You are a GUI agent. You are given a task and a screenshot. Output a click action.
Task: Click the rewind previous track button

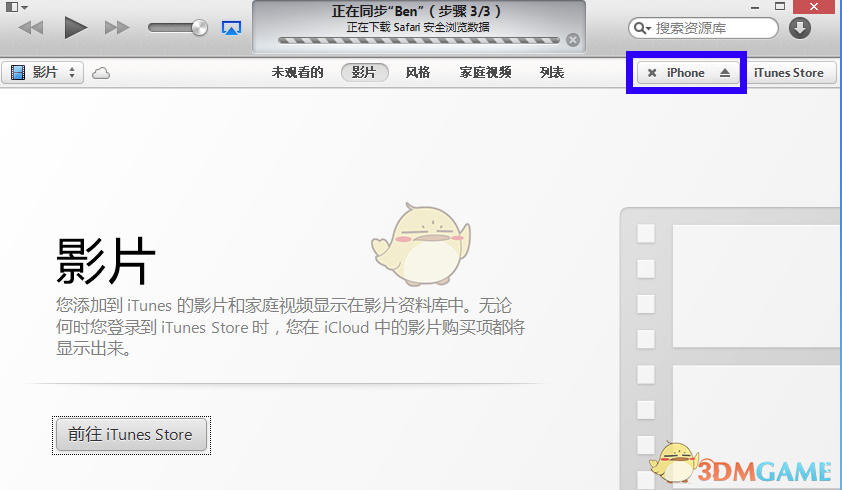tap(31, 27)
